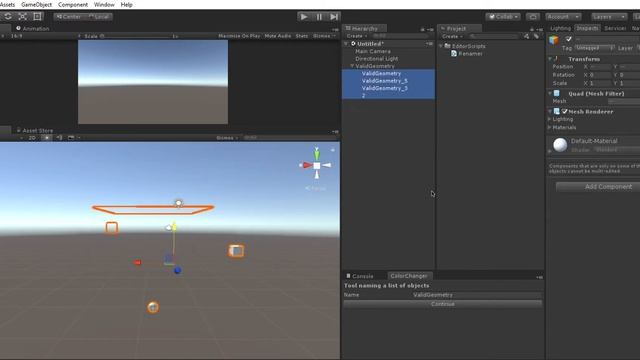
Task: Click the Scene gizmo lock icon
Action: (x=333, y=150)
